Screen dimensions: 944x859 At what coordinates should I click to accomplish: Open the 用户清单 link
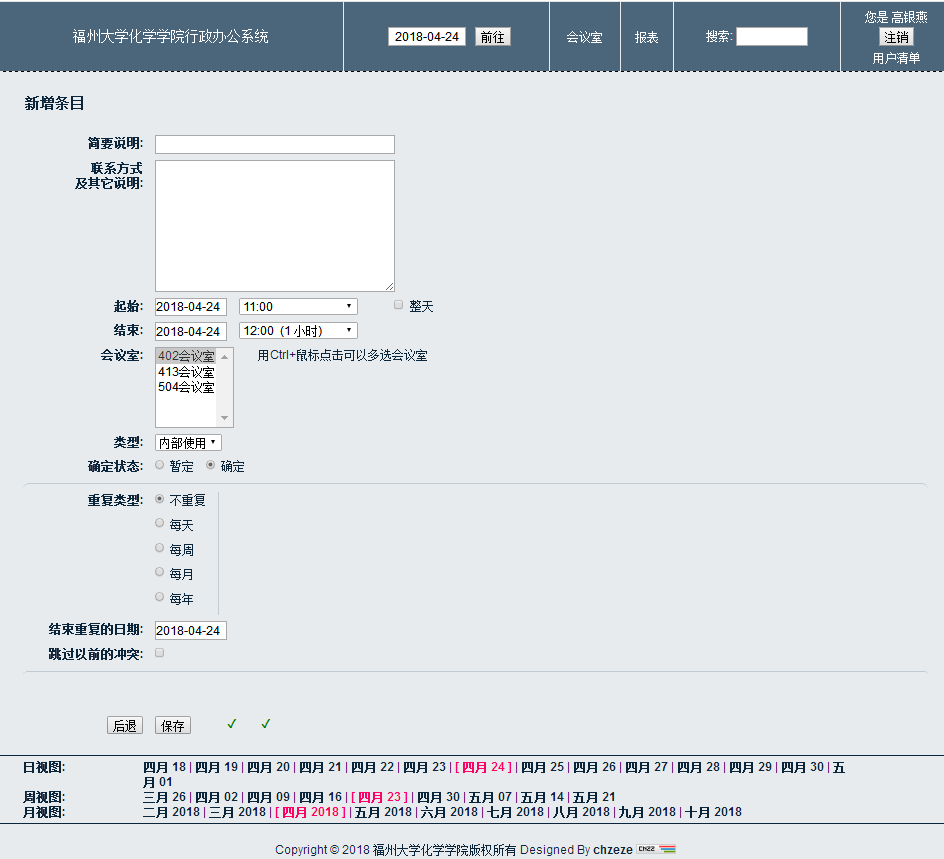tap(896, 58)
